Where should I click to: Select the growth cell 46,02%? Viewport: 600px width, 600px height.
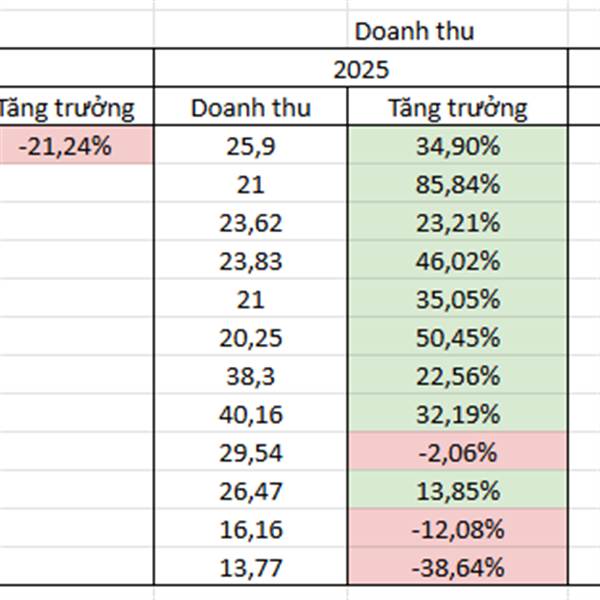click(457, 260)
